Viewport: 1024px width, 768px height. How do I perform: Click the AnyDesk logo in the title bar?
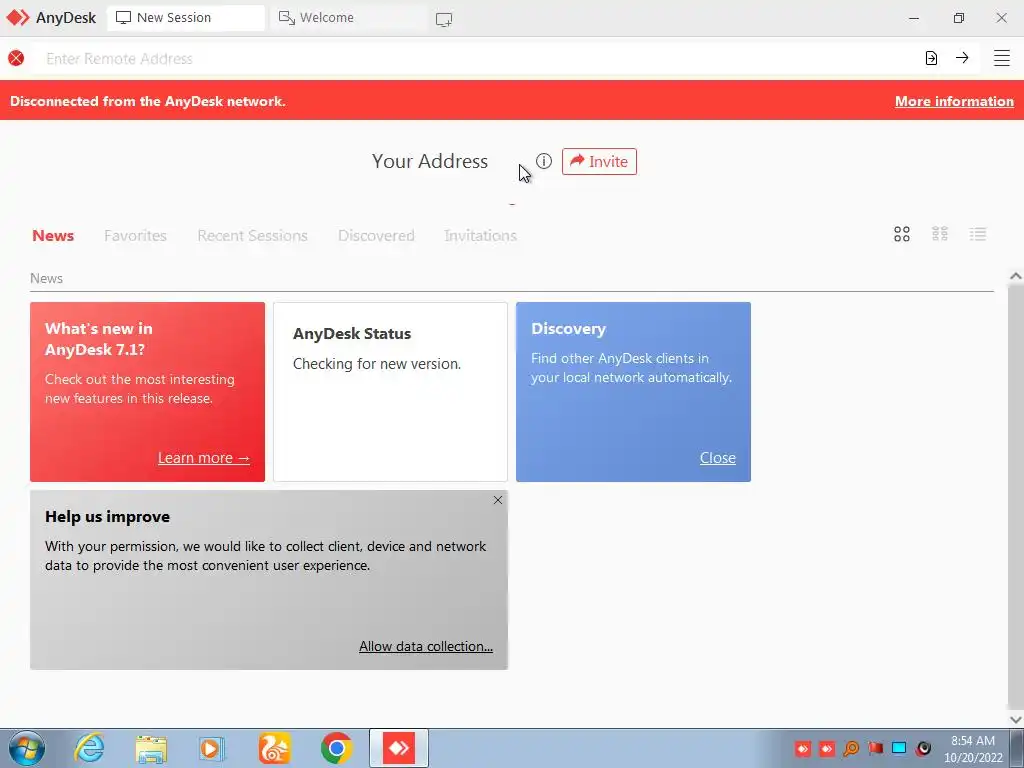click(x=18, y=18)
